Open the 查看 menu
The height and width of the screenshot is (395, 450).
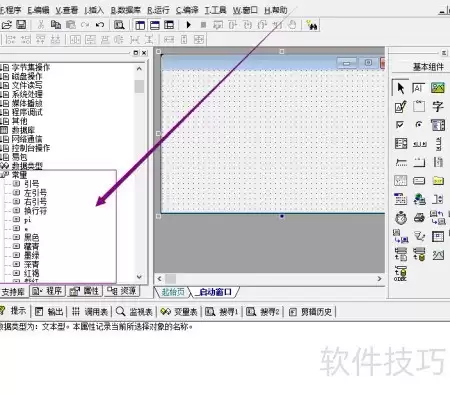click(66, 10)
